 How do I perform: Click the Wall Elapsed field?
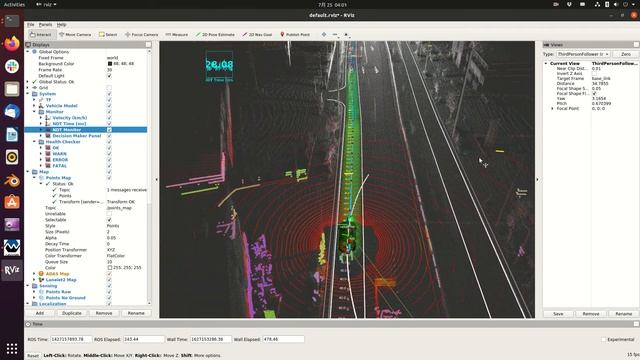coord(283,340)
